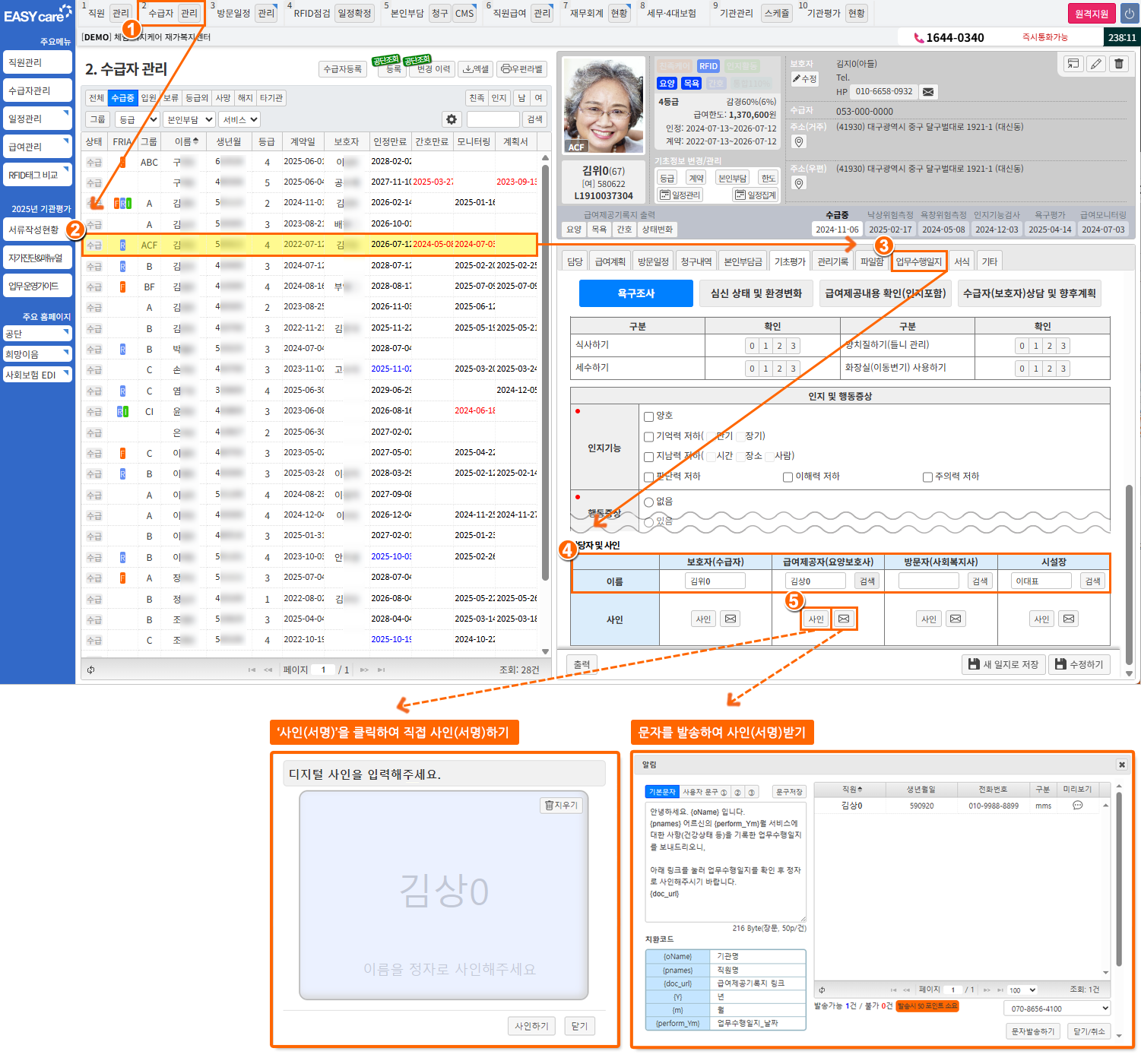Check the 양호 checkbox
The height and width of the screenshot is (1064, 1141).
click(x=648, y=416)
